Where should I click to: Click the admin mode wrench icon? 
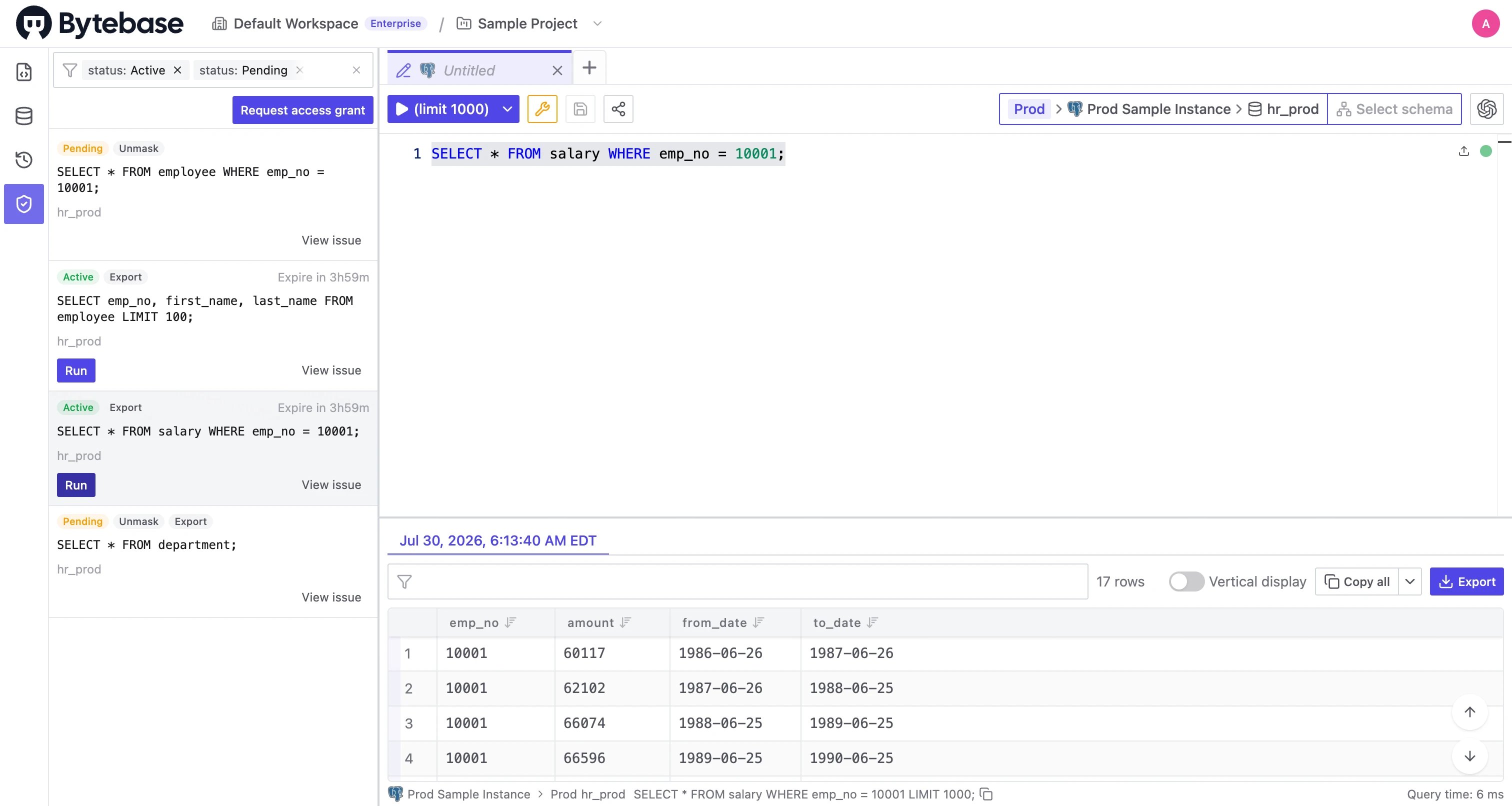(x=542, y=109)
